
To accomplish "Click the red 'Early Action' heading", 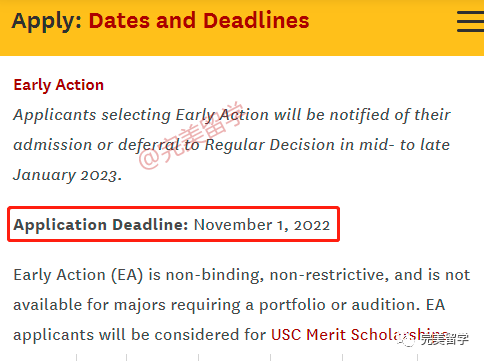I will point(59,85).
